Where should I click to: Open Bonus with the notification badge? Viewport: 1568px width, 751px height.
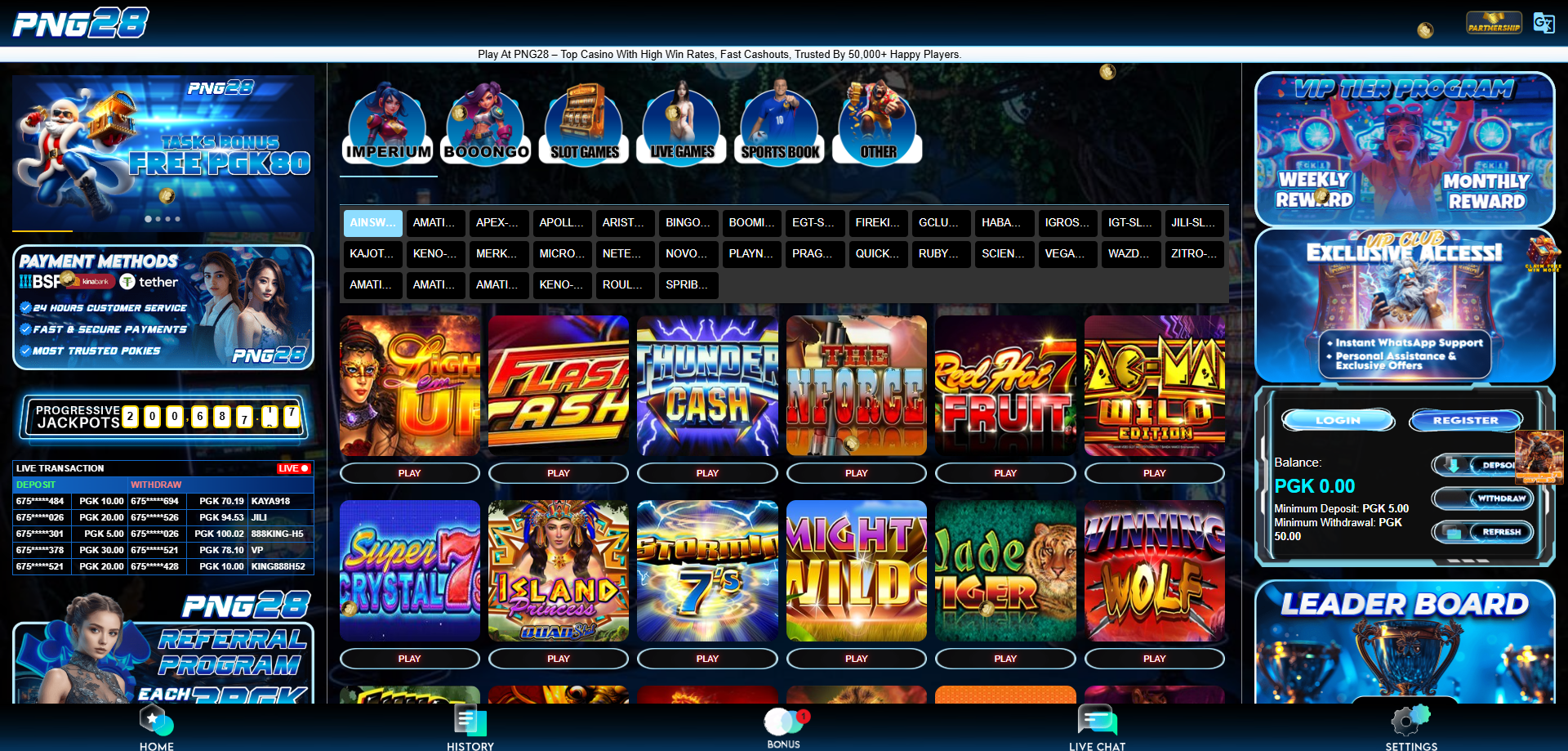[784, 727]
